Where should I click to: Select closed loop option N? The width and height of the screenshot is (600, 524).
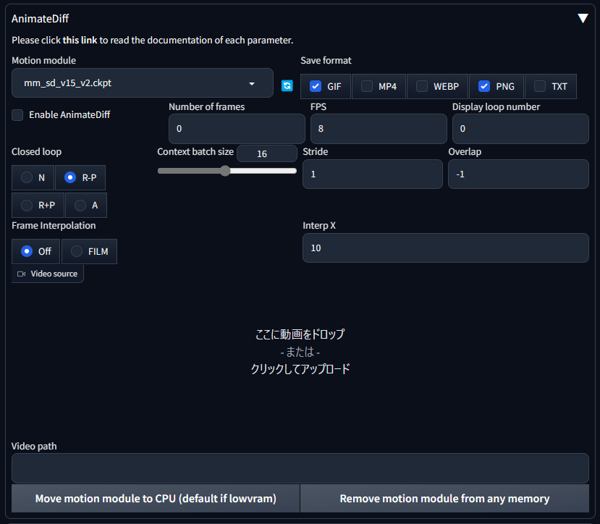pyautogui.click(x=33, y=178)
